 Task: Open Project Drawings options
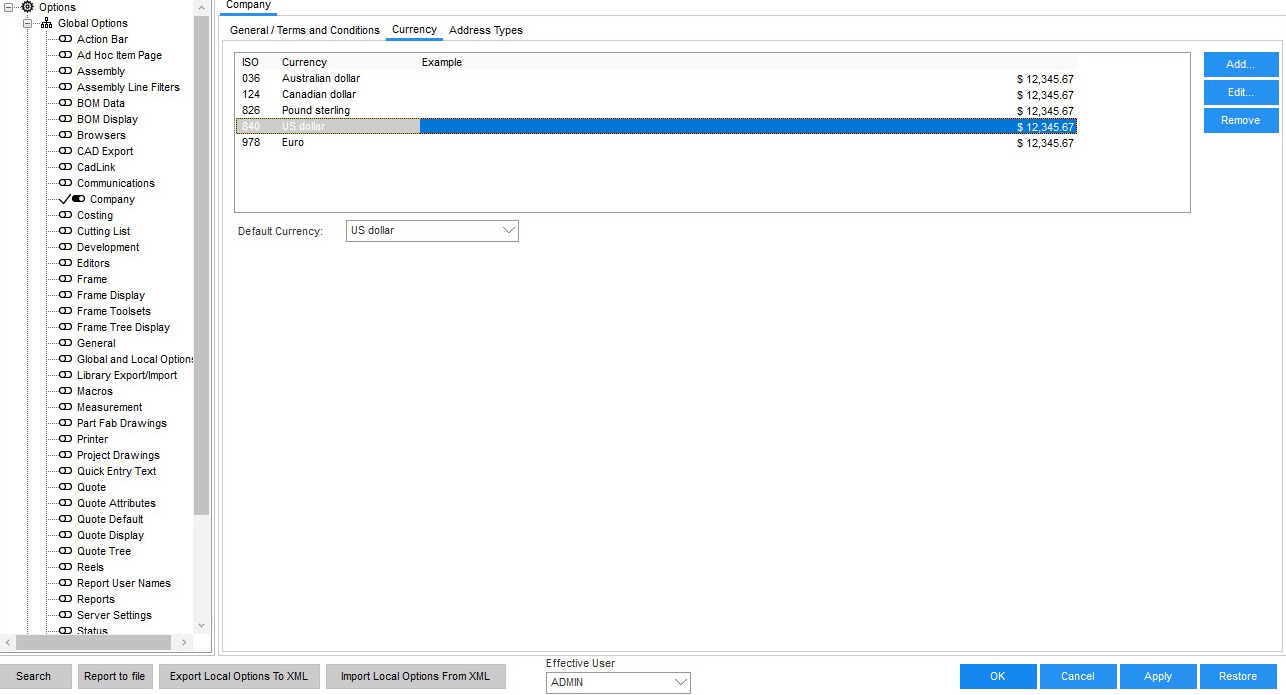118,455
